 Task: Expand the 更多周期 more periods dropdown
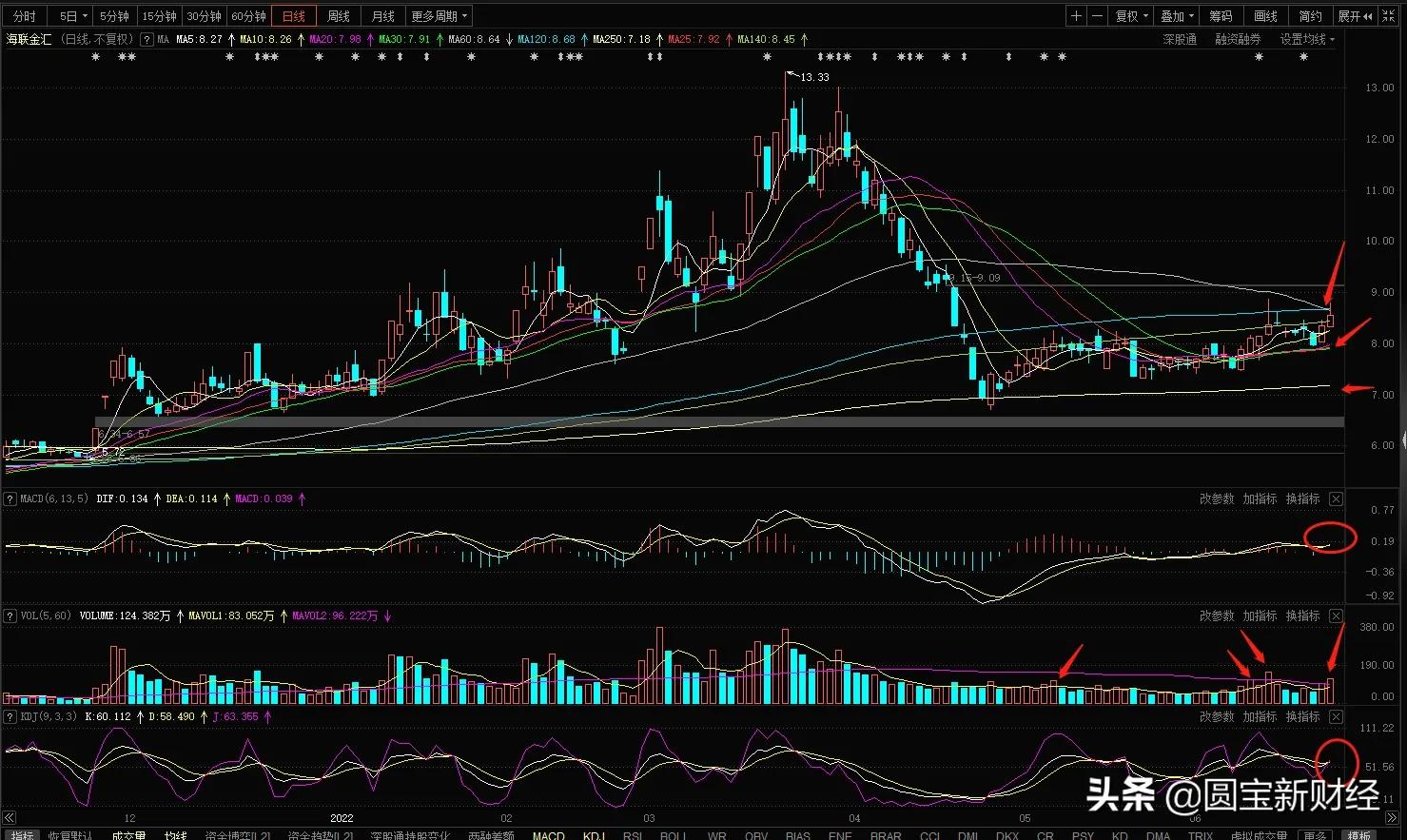439,16
